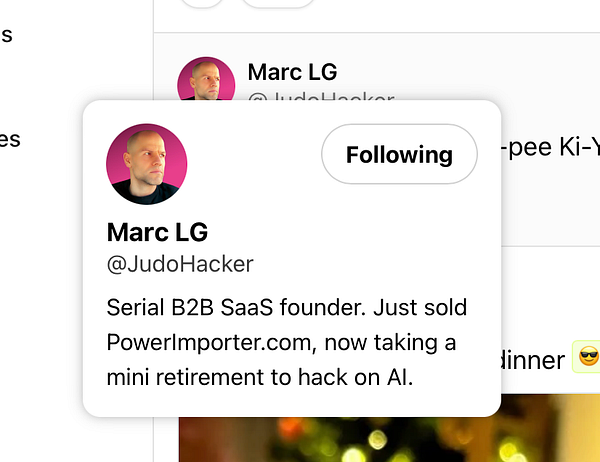Open Marc LG's large avatar in hover card

147,164
